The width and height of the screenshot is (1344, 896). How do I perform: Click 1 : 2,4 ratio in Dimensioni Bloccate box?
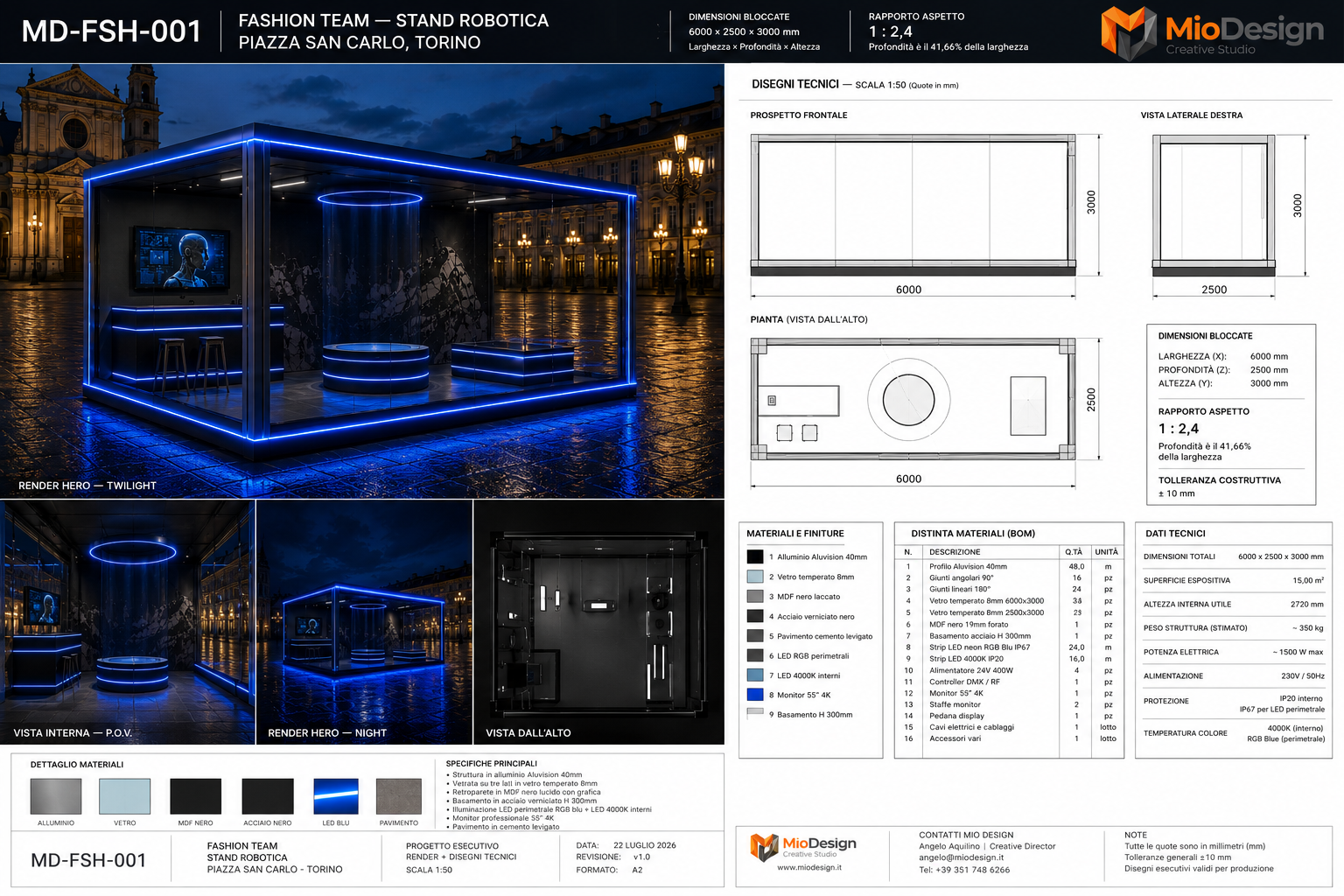tap(1179, 429)
